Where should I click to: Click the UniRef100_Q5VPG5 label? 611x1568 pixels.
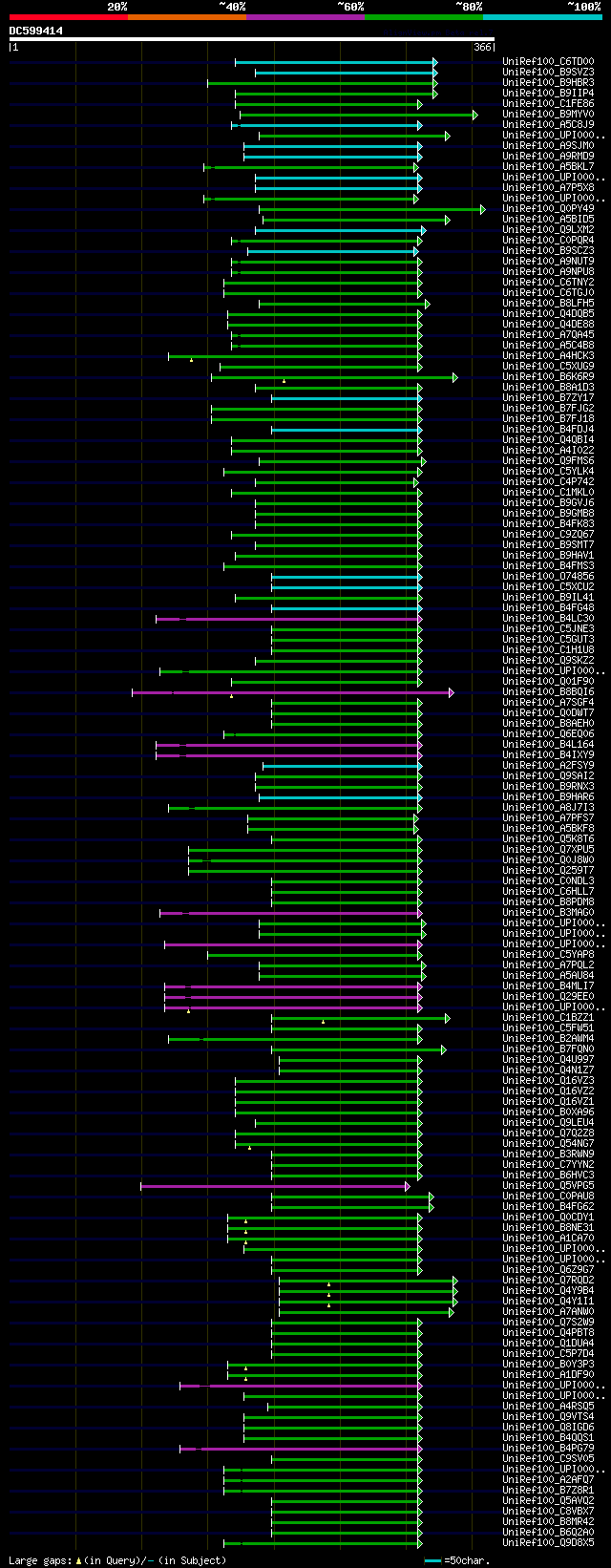click(x=548, y=1186)
